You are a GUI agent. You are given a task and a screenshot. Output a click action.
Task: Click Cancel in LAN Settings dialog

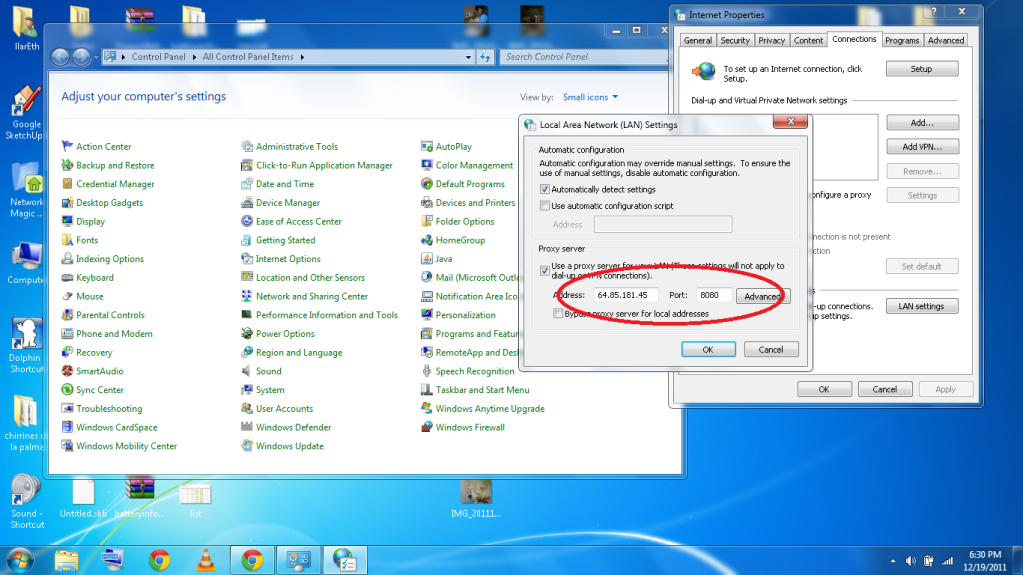click(771, 350)
